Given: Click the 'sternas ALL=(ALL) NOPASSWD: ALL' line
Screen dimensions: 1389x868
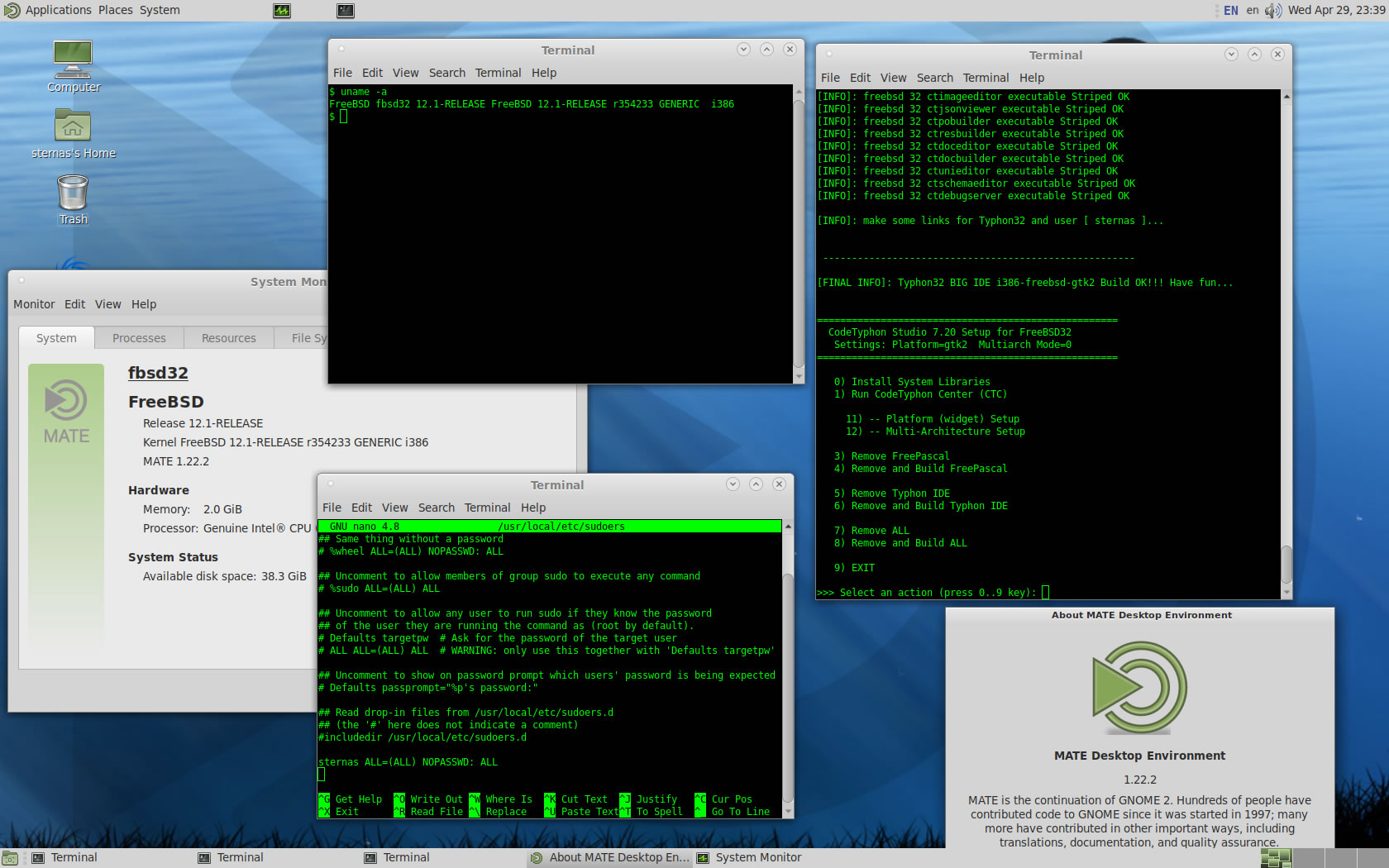Looking at the screenshot, I should pyautogui.click(x=408, y=762).
